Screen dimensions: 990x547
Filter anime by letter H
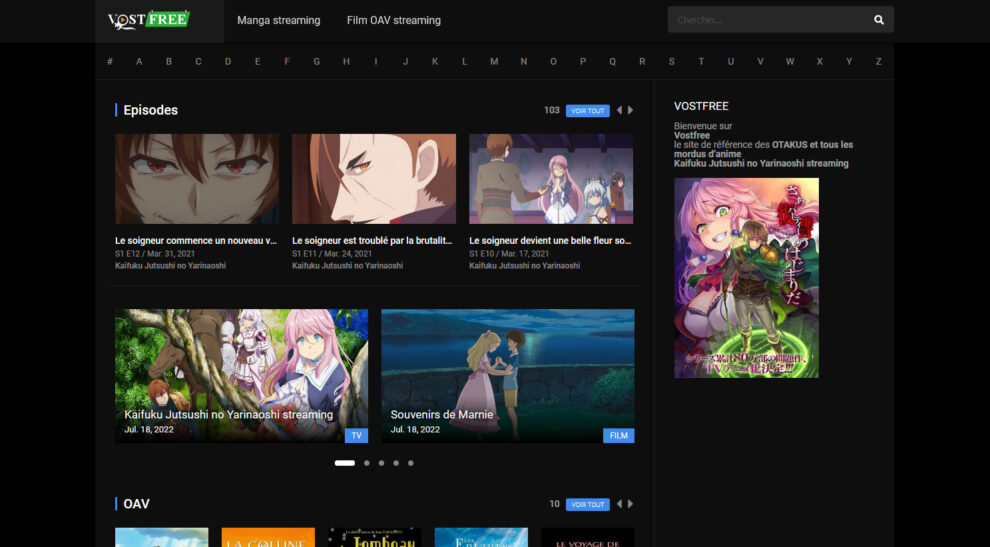[x=346, y=61]
